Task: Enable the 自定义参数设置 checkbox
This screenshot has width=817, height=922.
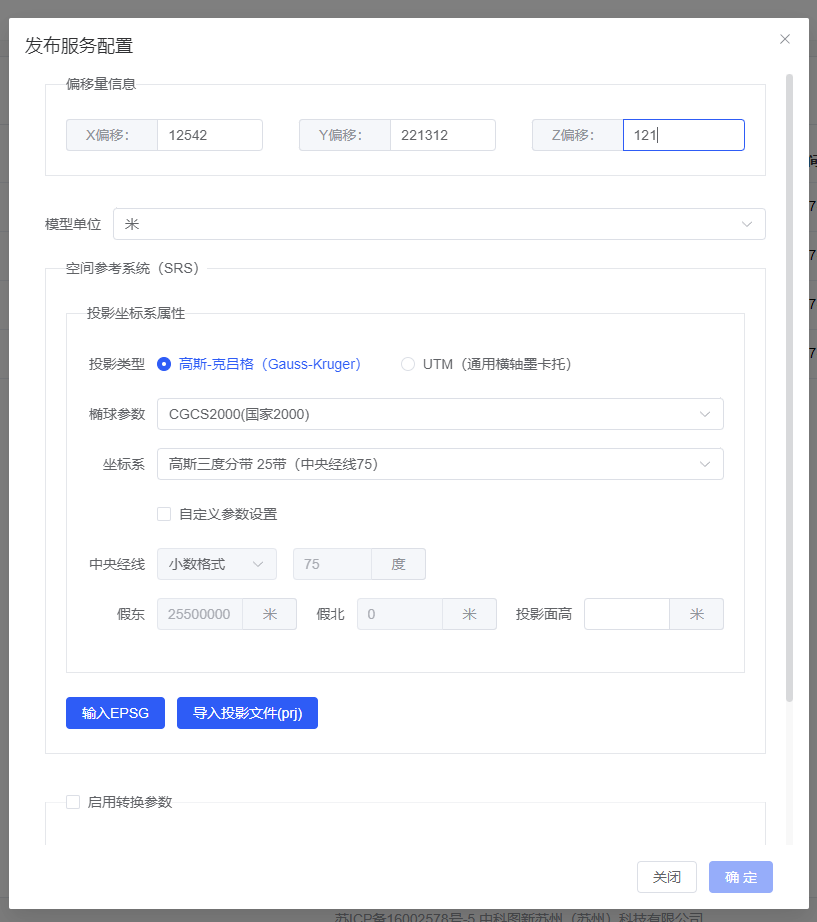Action: (x=164, y=514)
